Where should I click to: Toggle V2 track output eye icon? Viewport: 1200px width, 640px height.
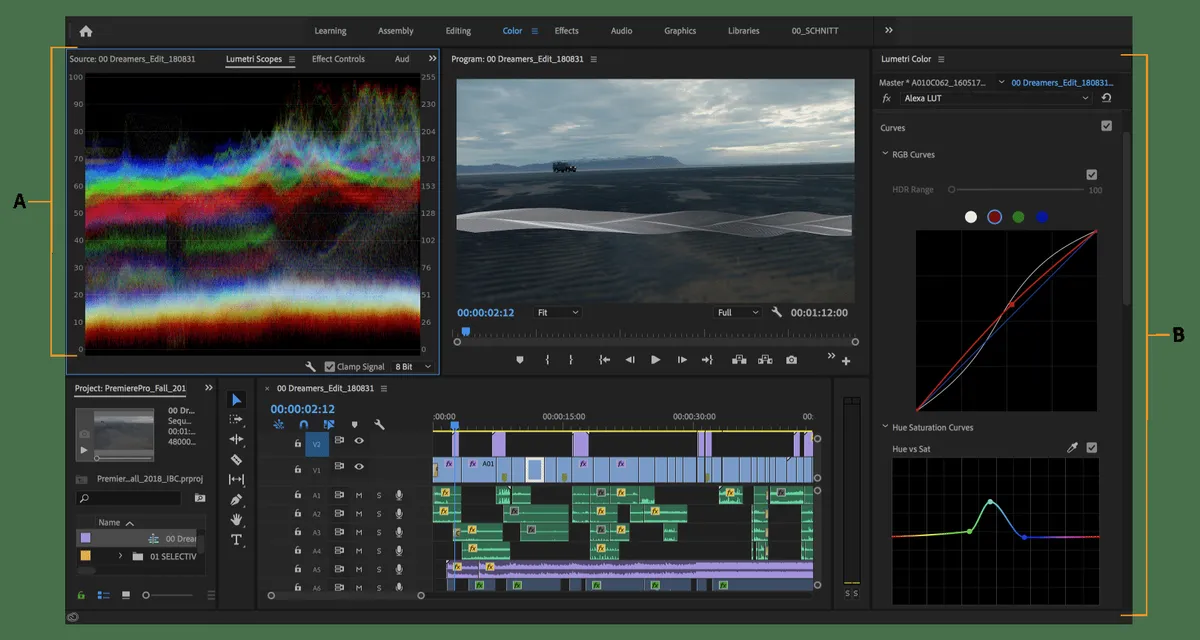[359, 441]
